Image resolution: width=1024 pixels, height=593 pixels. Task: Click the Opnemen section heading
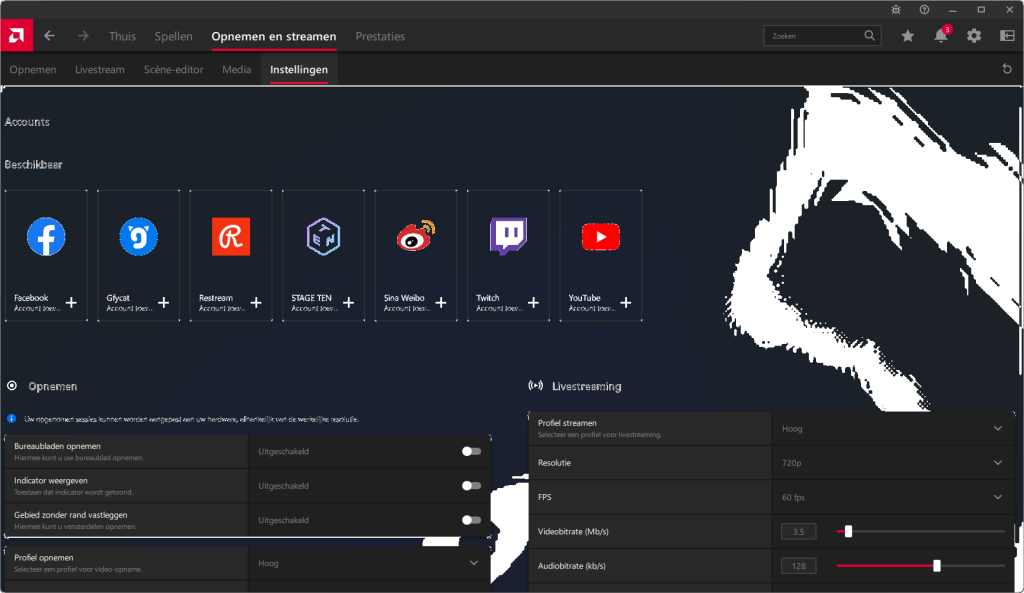click(52, 386)
